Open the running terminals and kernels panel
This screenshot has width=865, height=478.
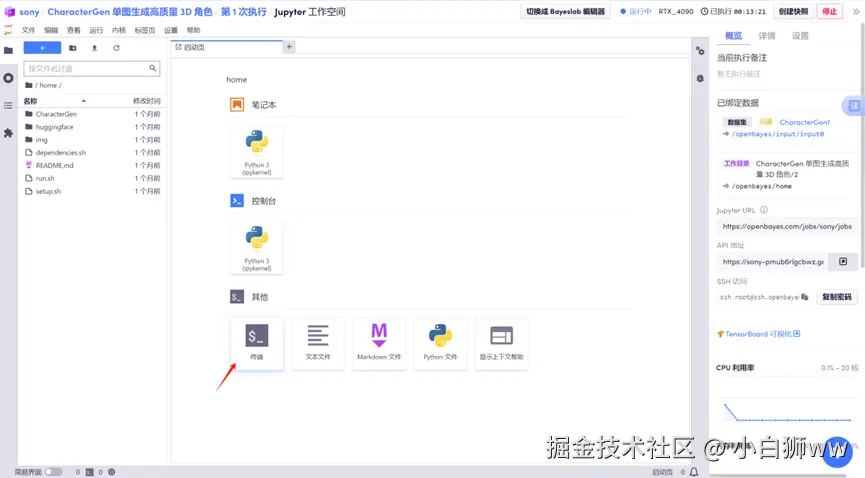[x=8, y=78]
